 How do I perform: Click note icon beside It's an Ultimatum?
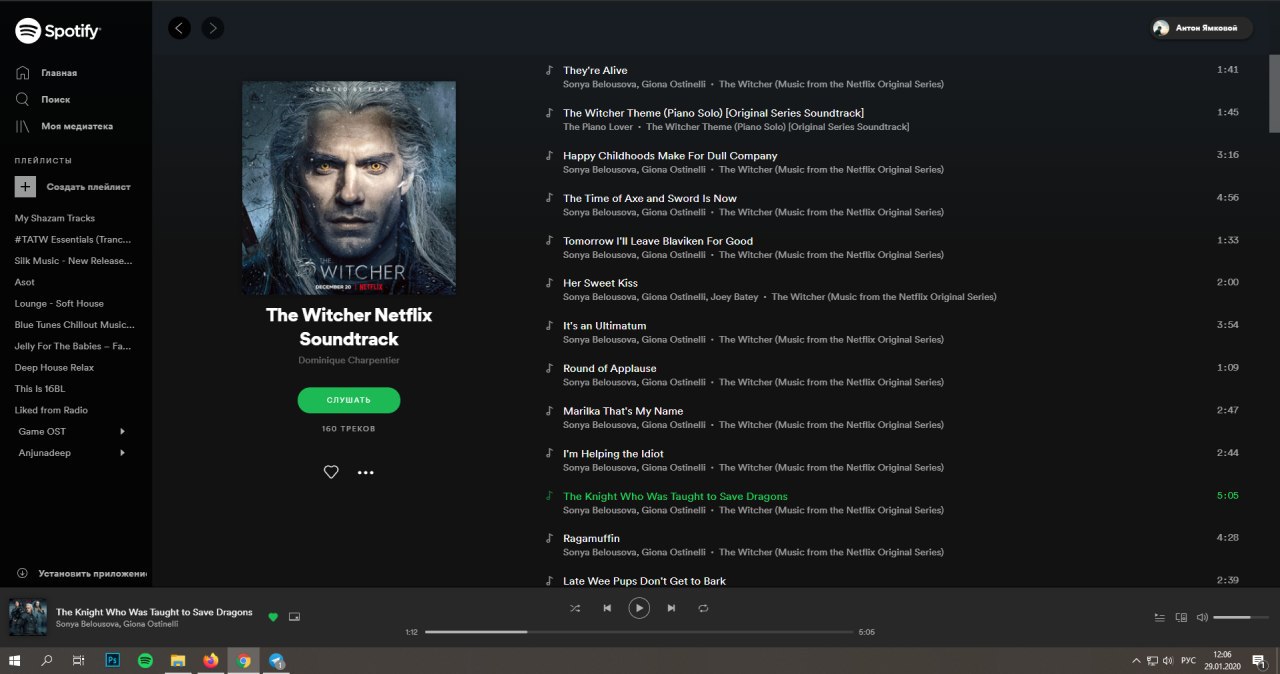[x=548, y=325]
